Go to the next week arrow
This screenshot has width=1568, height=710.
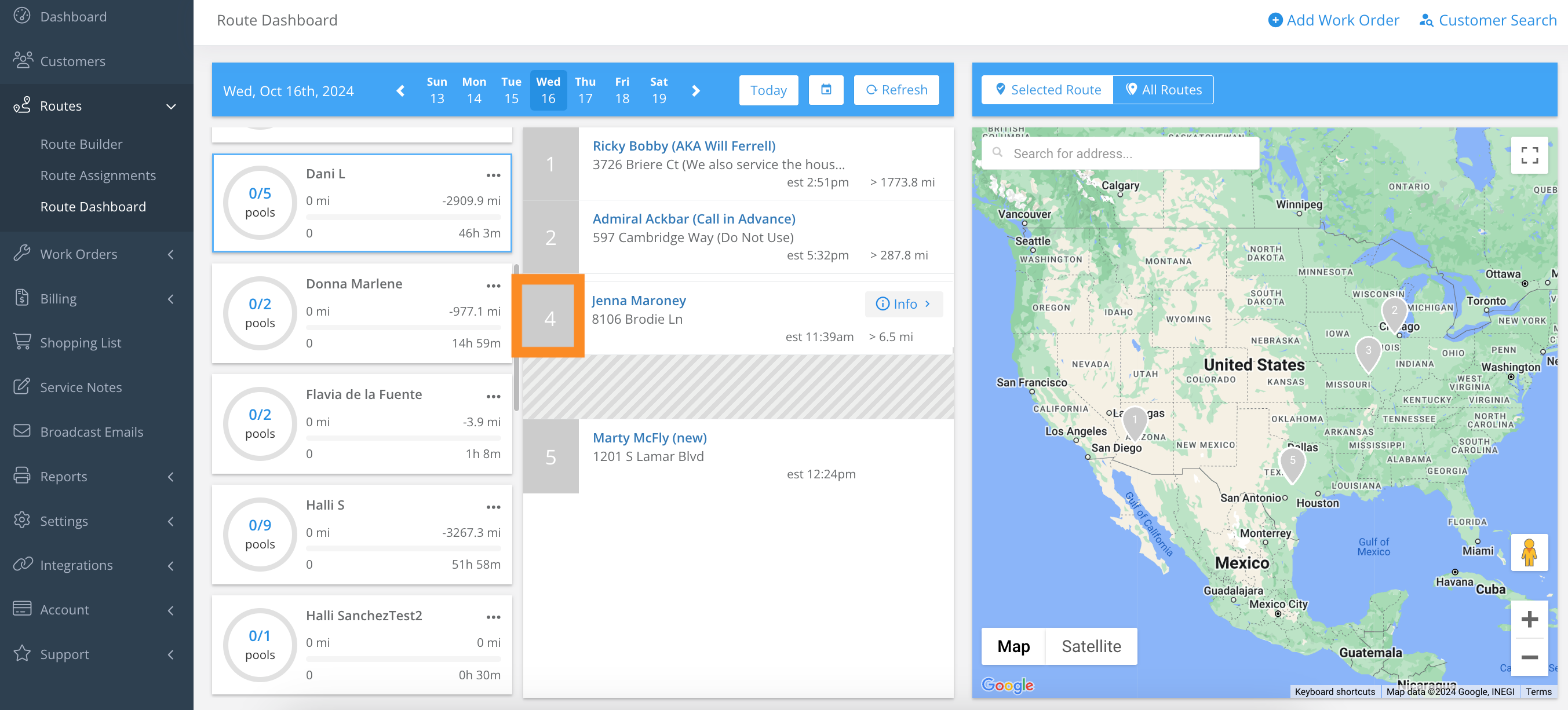coord(696,91)
